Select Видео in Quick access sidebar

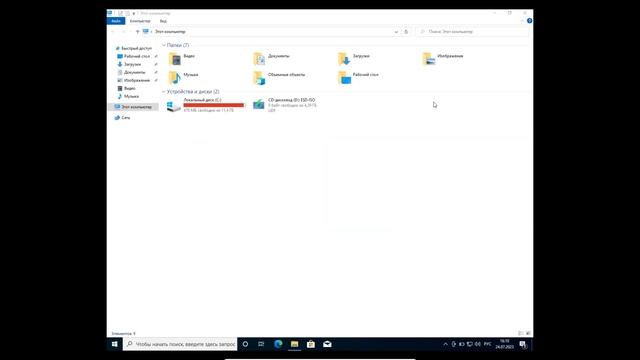click(x=126, y=88)
